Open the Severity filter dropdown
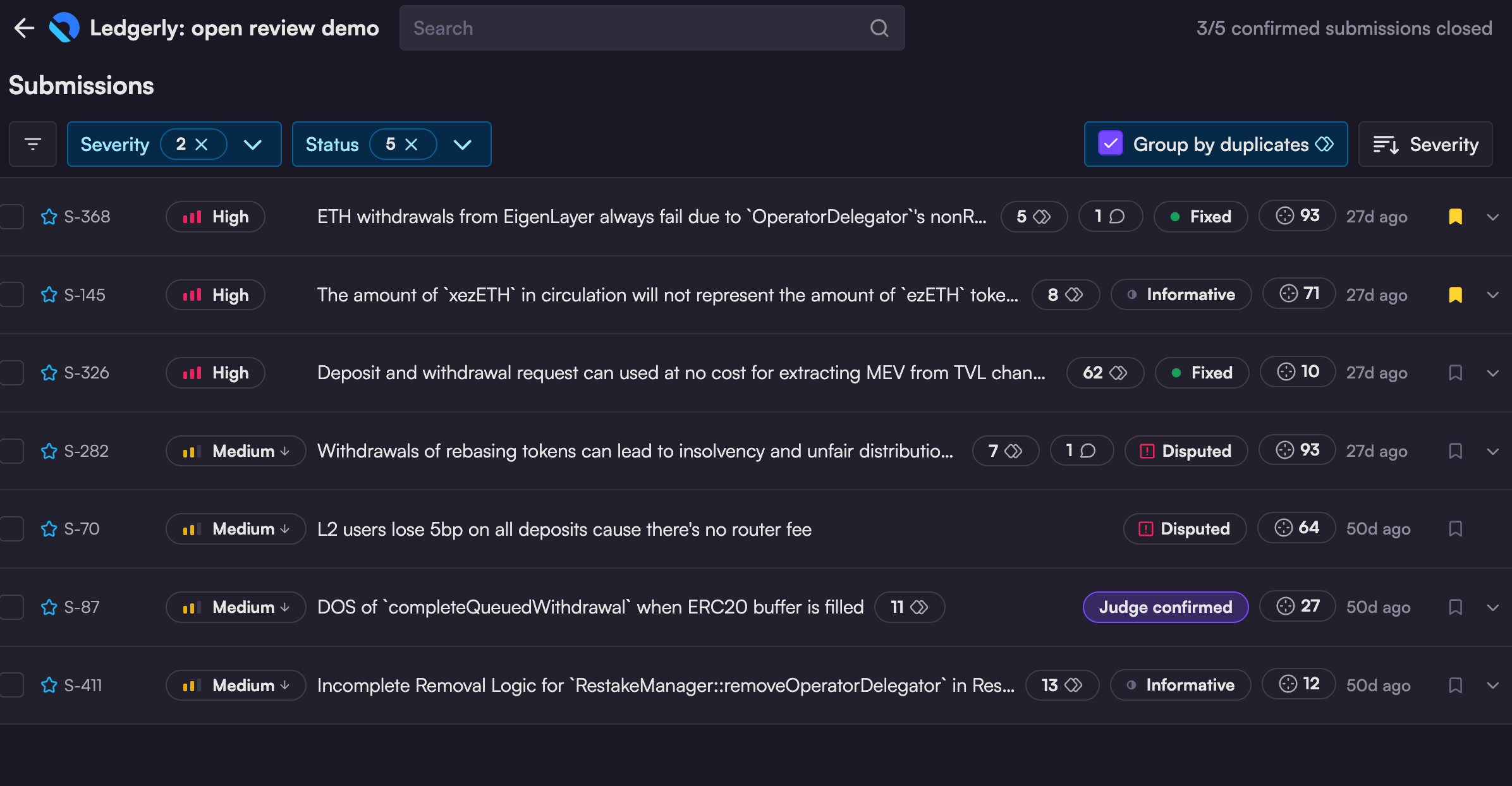This screenshot has width=1512, height=786. (x=253, y=144)
